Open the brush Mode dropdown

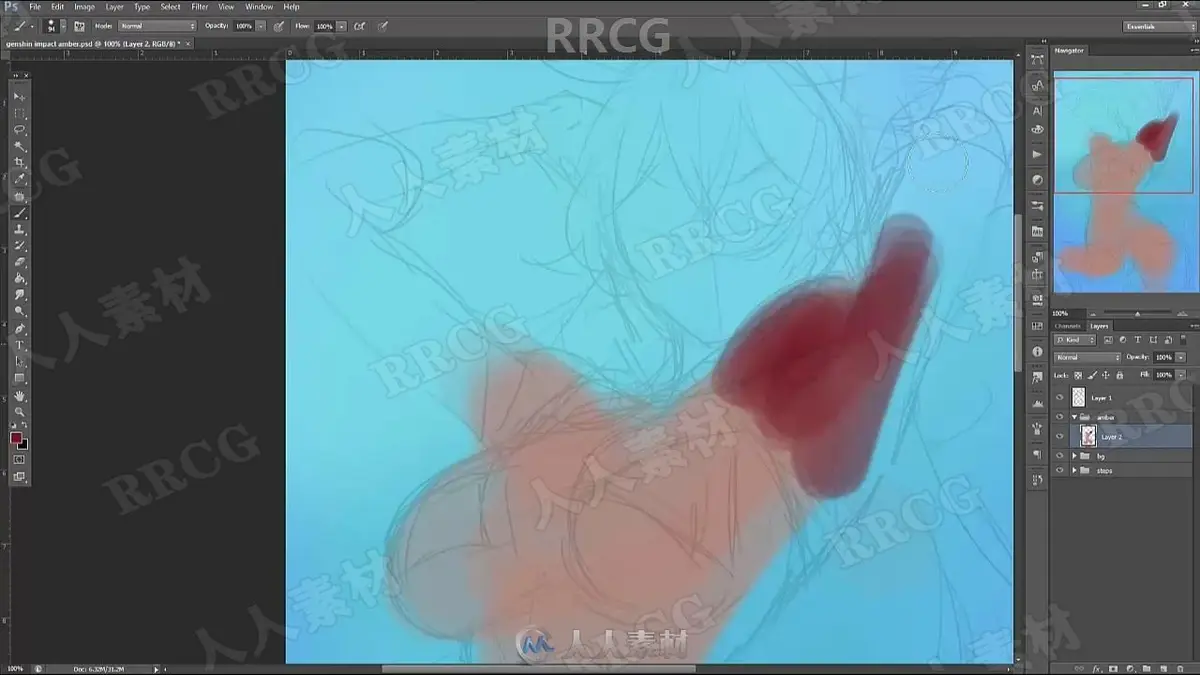point(157,26)
